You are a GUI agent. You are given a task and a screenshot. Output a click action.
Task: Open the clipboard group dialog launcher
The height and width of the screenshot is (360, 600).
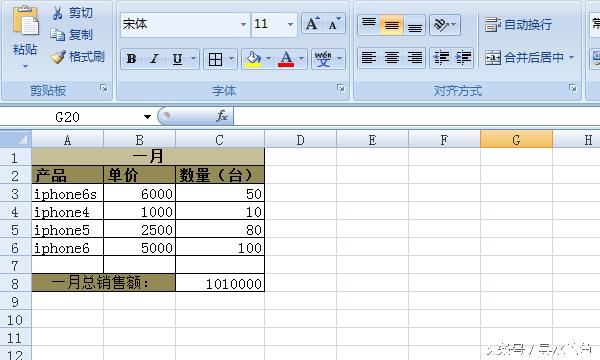coord(104,88)
